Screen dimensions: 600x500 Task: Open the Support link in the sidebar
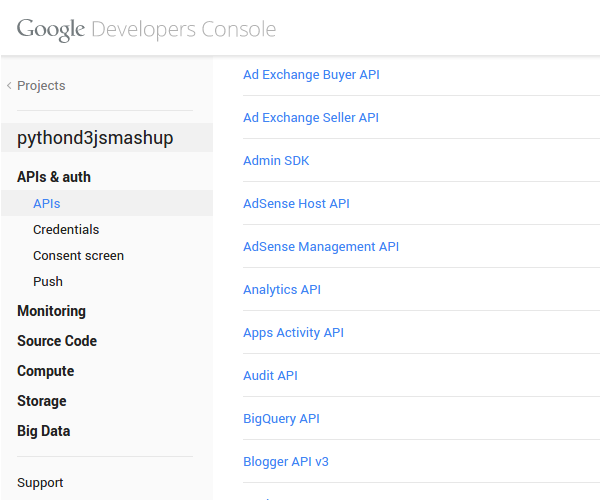[x=40, y=483]
